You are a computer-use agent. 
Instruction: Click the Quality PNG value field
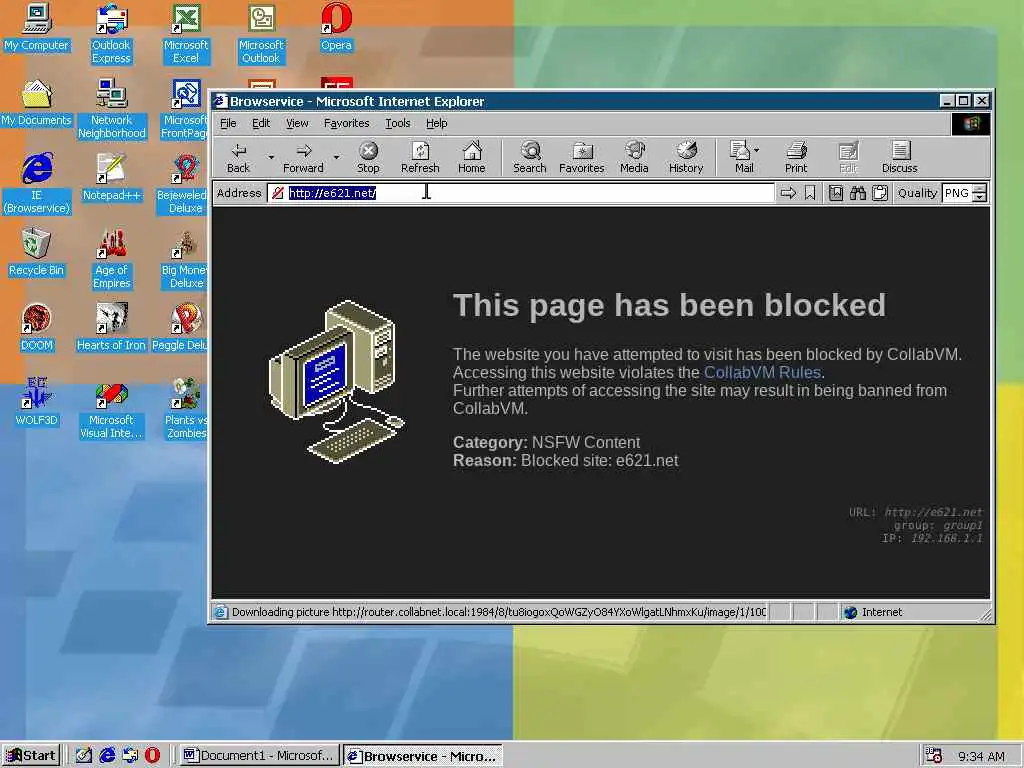pos(957,193)
